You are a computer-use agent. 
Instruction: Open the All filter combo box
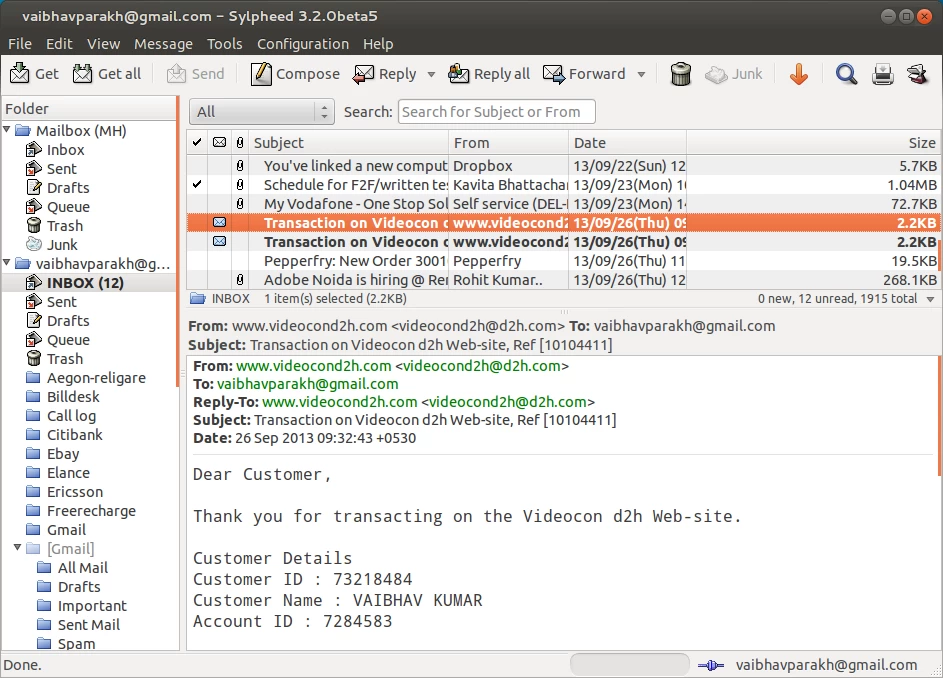(262, 112)
